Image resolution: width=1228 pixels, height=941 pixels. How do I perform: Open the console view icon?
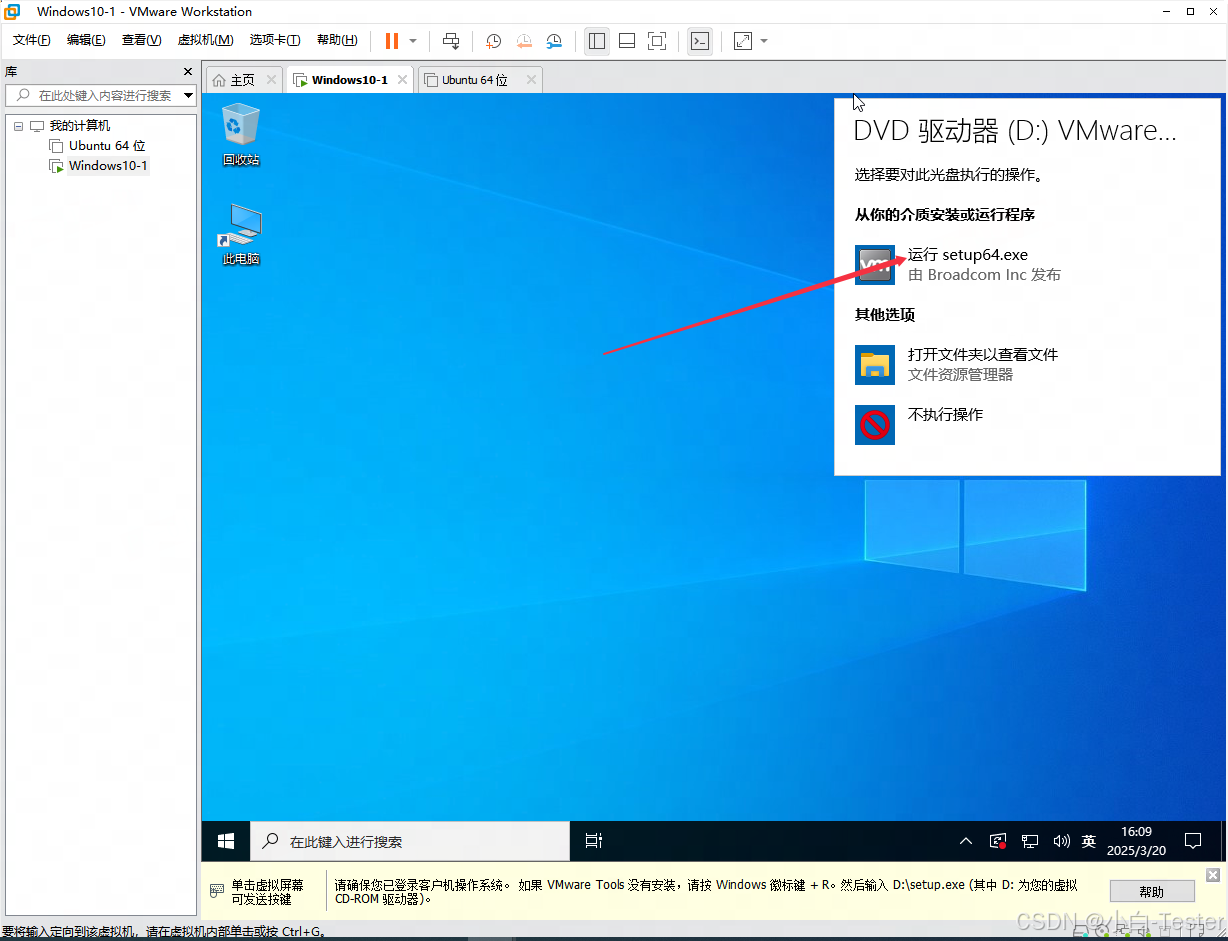pyautogui.click(x=701, y=41)
